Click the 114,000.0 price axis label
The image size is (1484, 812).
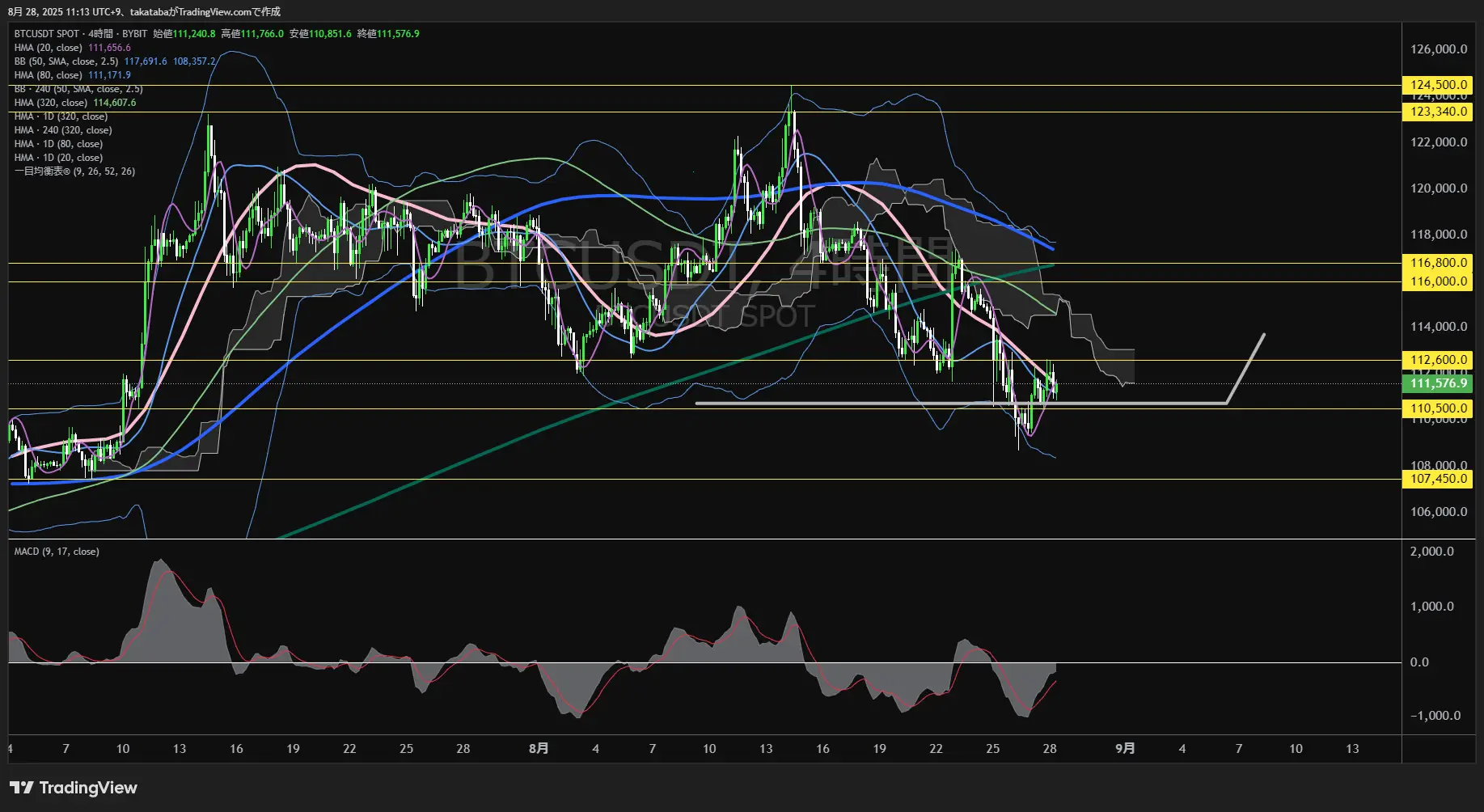1439,327
